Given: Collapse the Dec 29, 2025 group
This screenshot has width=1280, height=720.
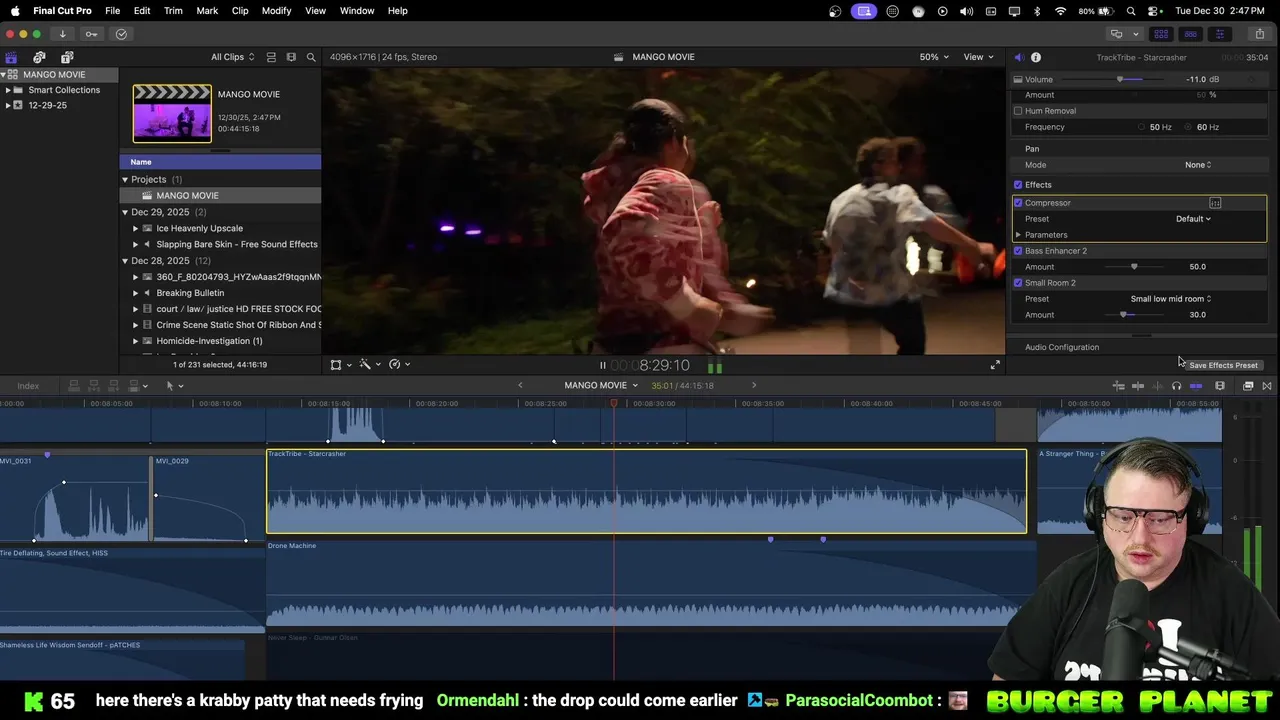Looking at the screenshot, I should click(x=125, y=212).
